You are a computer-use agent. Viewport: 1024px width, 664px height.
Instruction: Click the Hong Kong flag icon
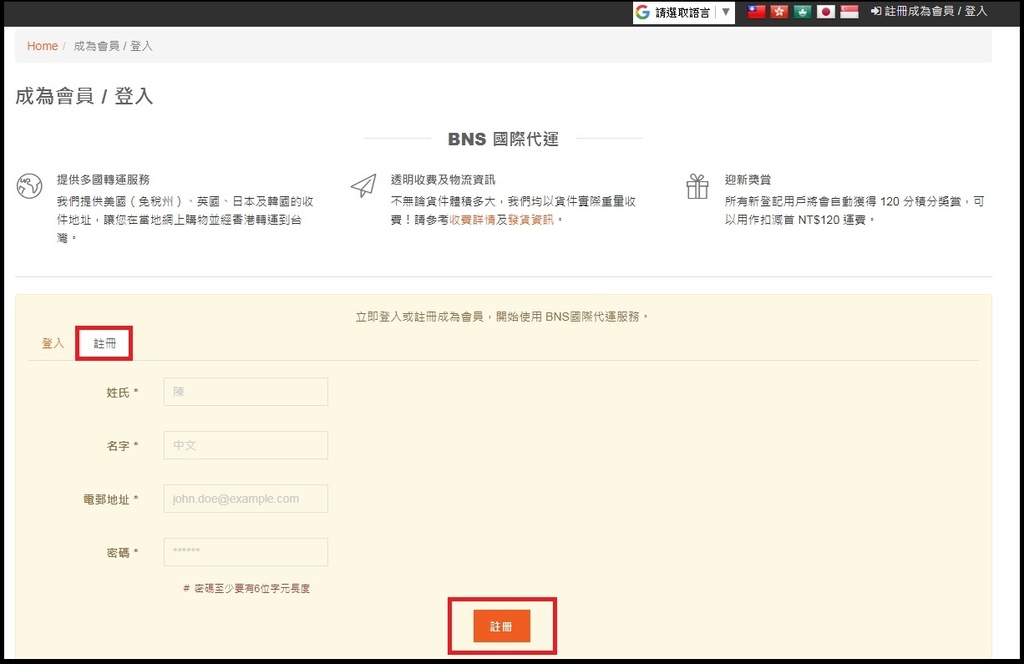point(779,12)
